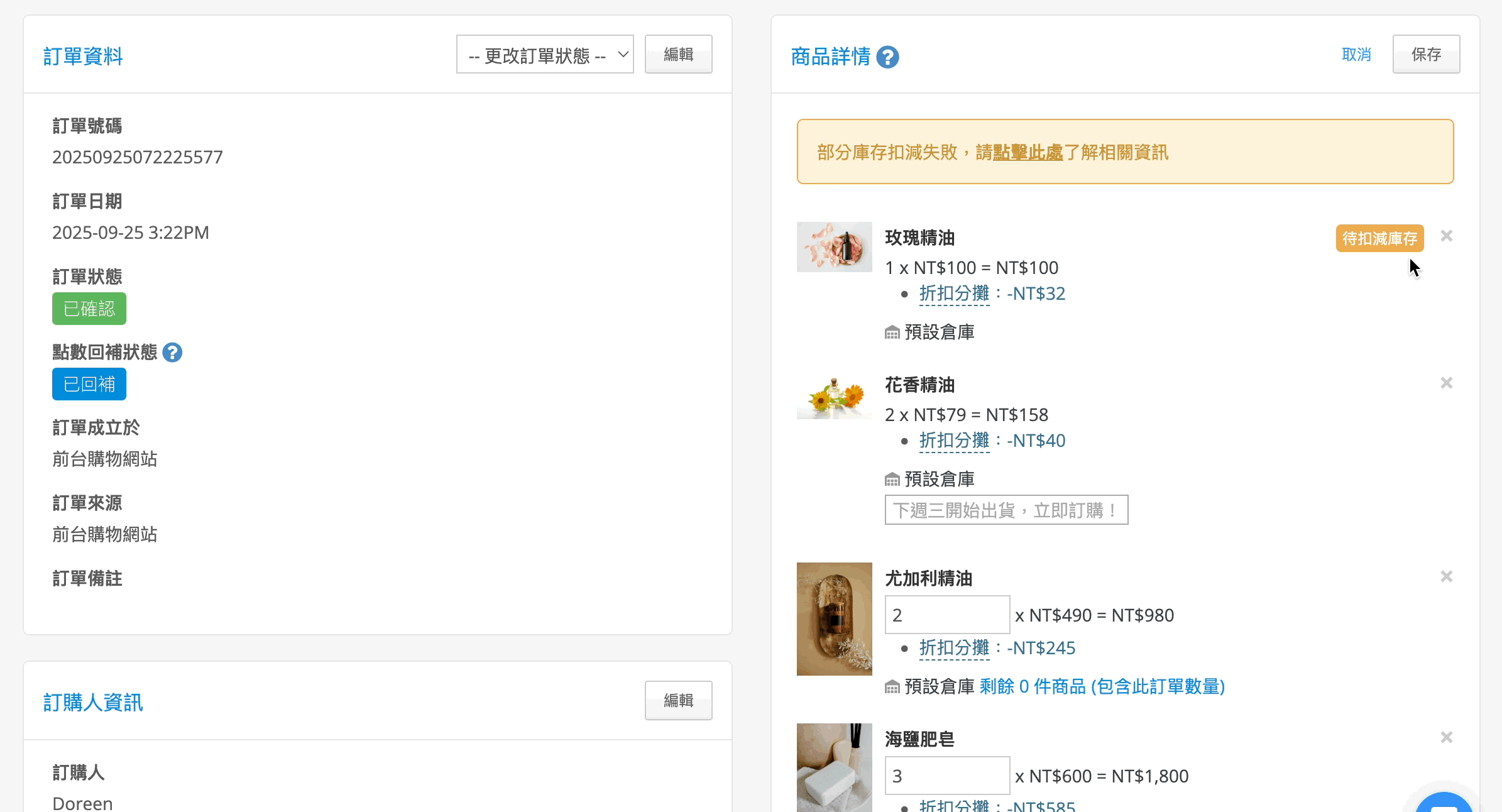Click 前台購物網站 under 訂單成立於
This screenshot has height=812, width=1502.
[x=105, y=459]
